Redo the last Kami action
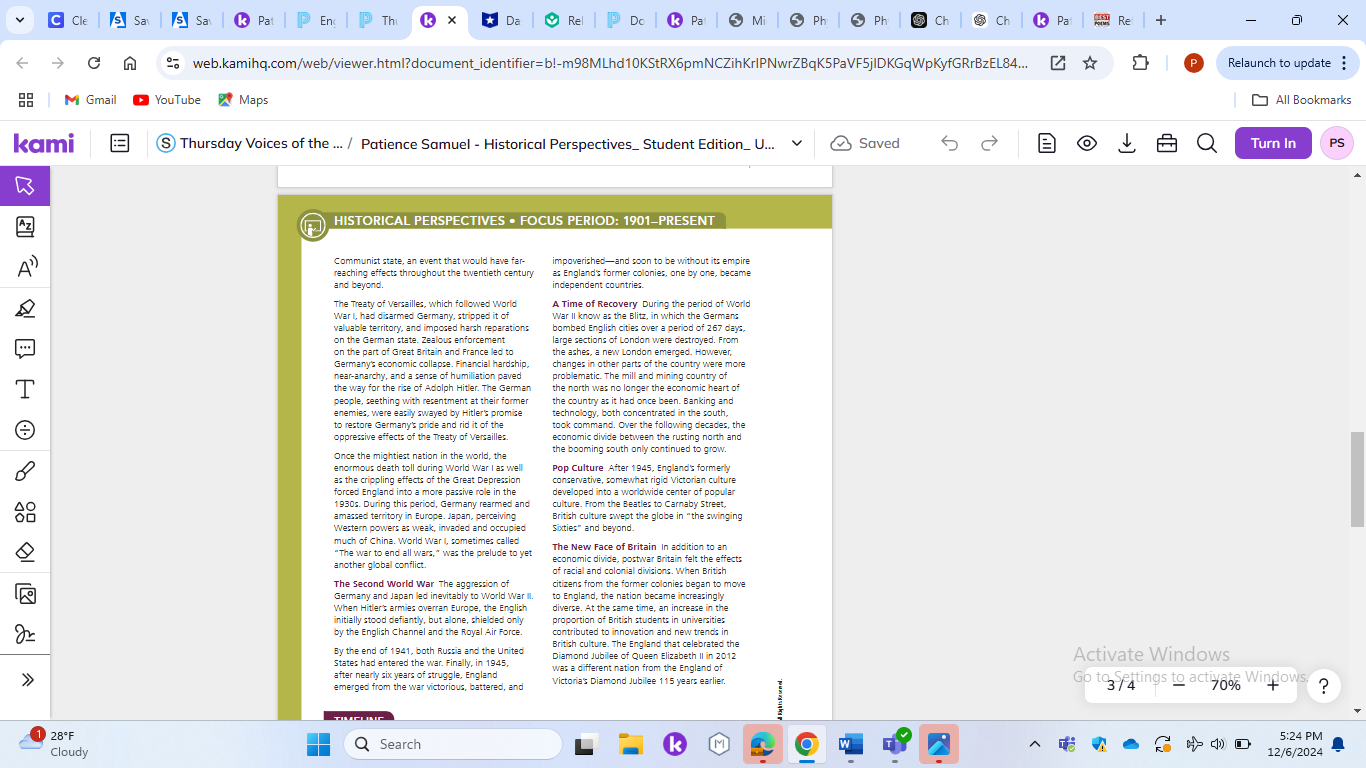Screen dimensions: 1366x768 989,143
